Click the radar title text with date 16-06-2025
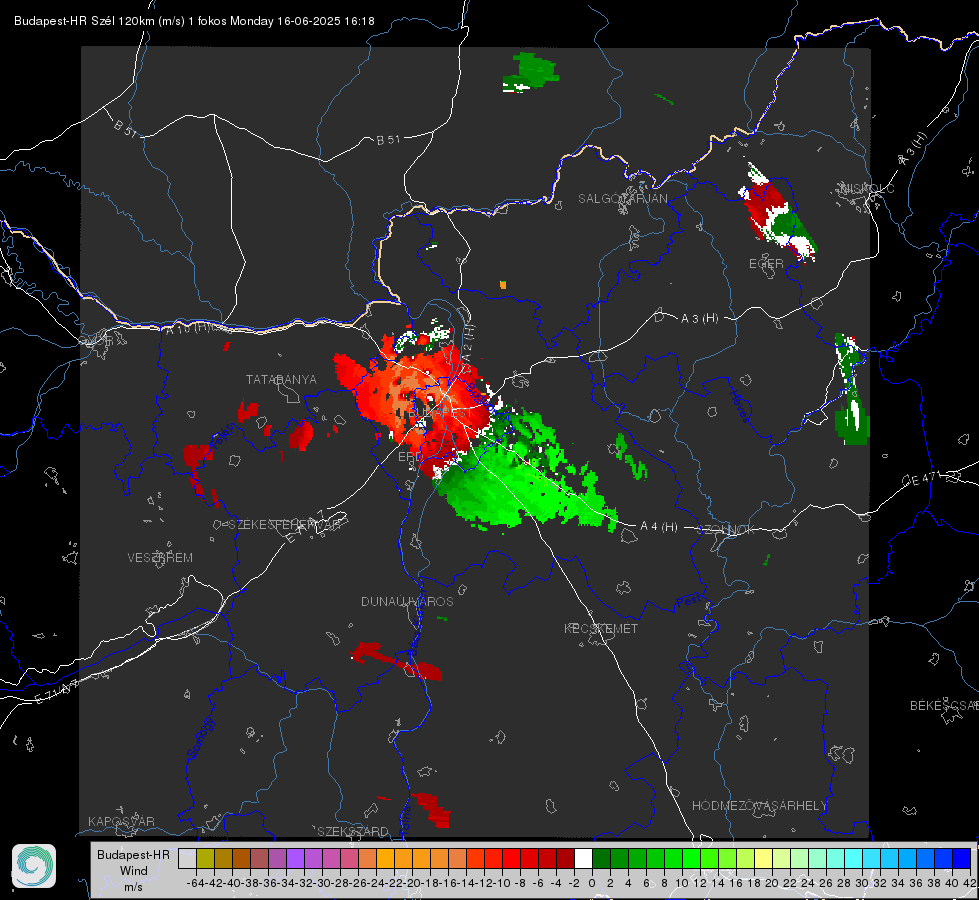The image size is (979, 900). [194, 21]
